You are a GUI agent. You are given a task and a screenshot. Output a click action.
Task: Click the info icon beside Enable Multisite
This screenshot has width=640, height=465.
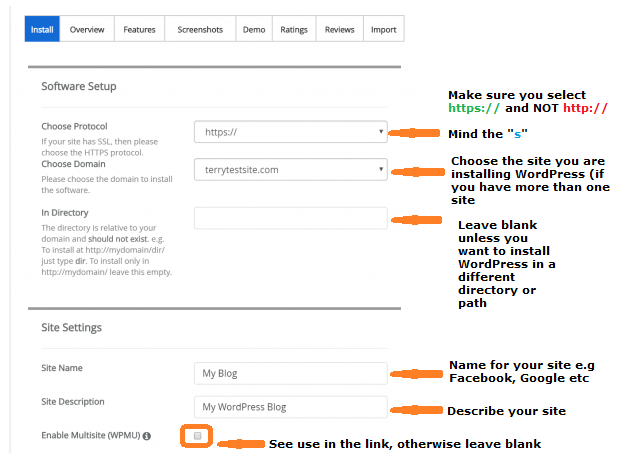[x=147, y=436]
